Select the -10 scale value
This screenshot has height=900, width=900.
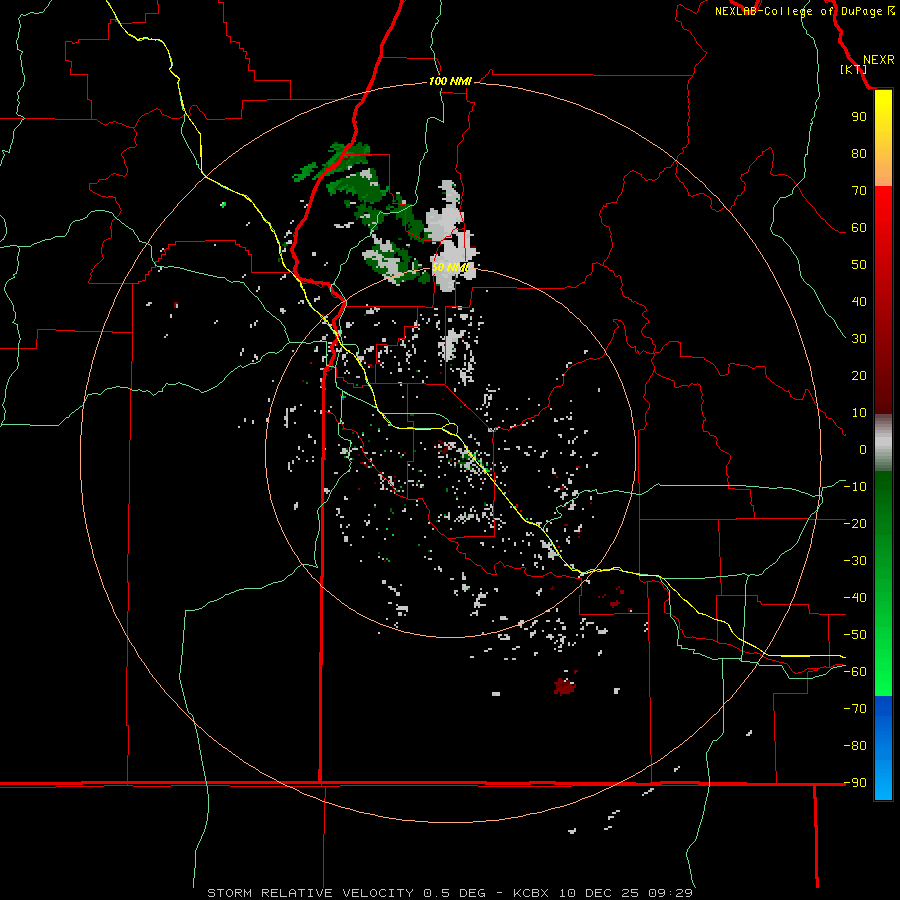855,487
